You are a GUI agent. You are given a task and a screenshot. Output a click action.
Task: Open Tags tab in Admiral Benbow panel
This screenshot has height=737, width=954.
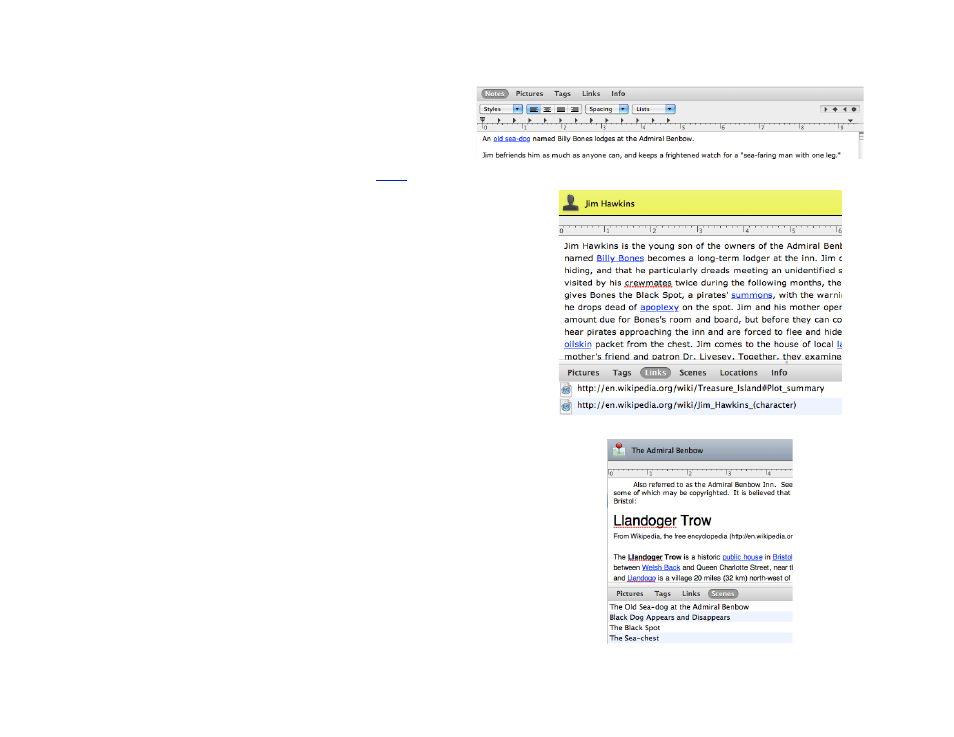(663, 594)
